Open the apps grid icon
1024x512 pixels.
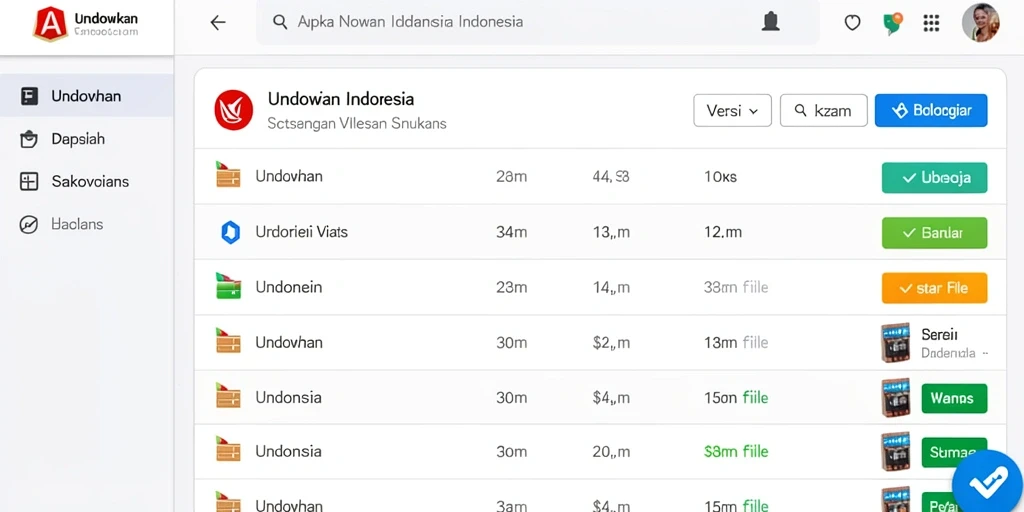point(931,23)
